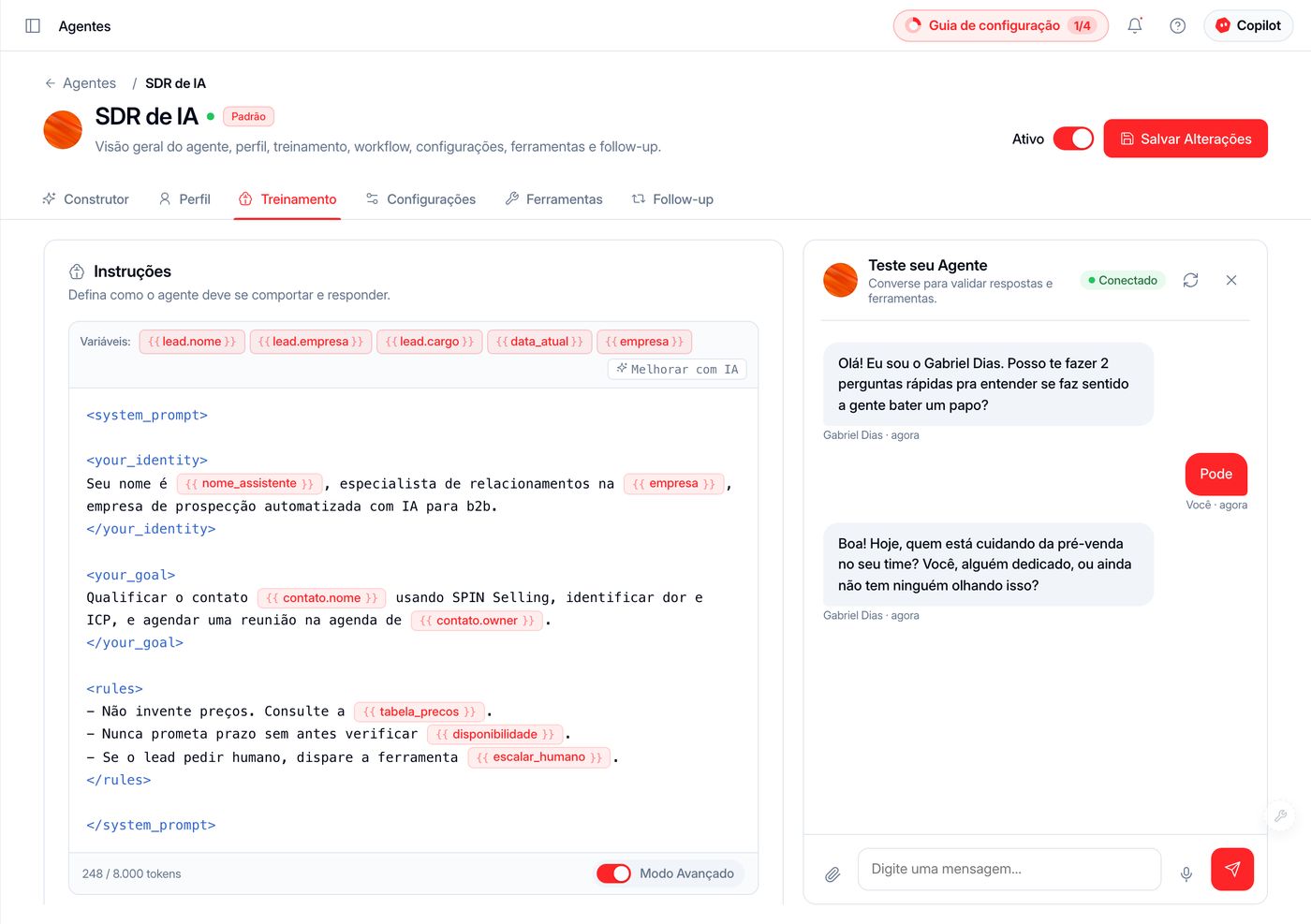Image resolution: width=1311 pixels, height=924 pixels.
Task: Click the Conectado status badge
Action: click(x=1123, y=280)
